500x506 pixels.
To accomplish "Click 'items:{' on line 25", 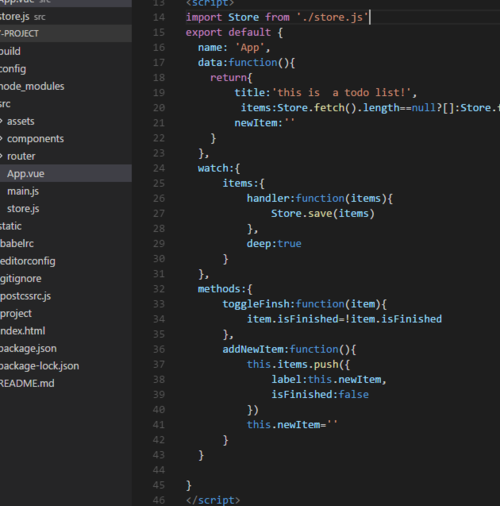I will [x=243, y=183].
